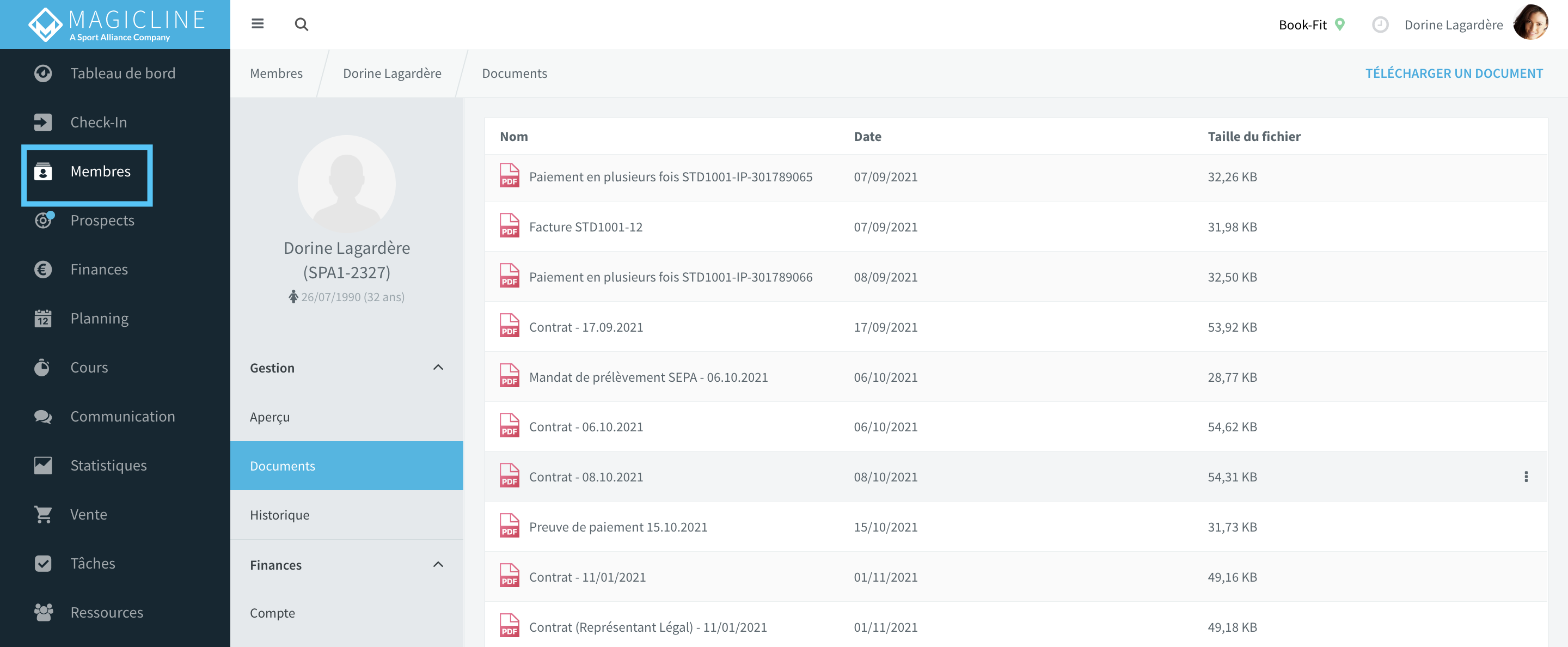Image resolution: width=1568 pixels, height=647 pixels.
Task: Open Statistiques in the sidebar
Action: point(108,466)
